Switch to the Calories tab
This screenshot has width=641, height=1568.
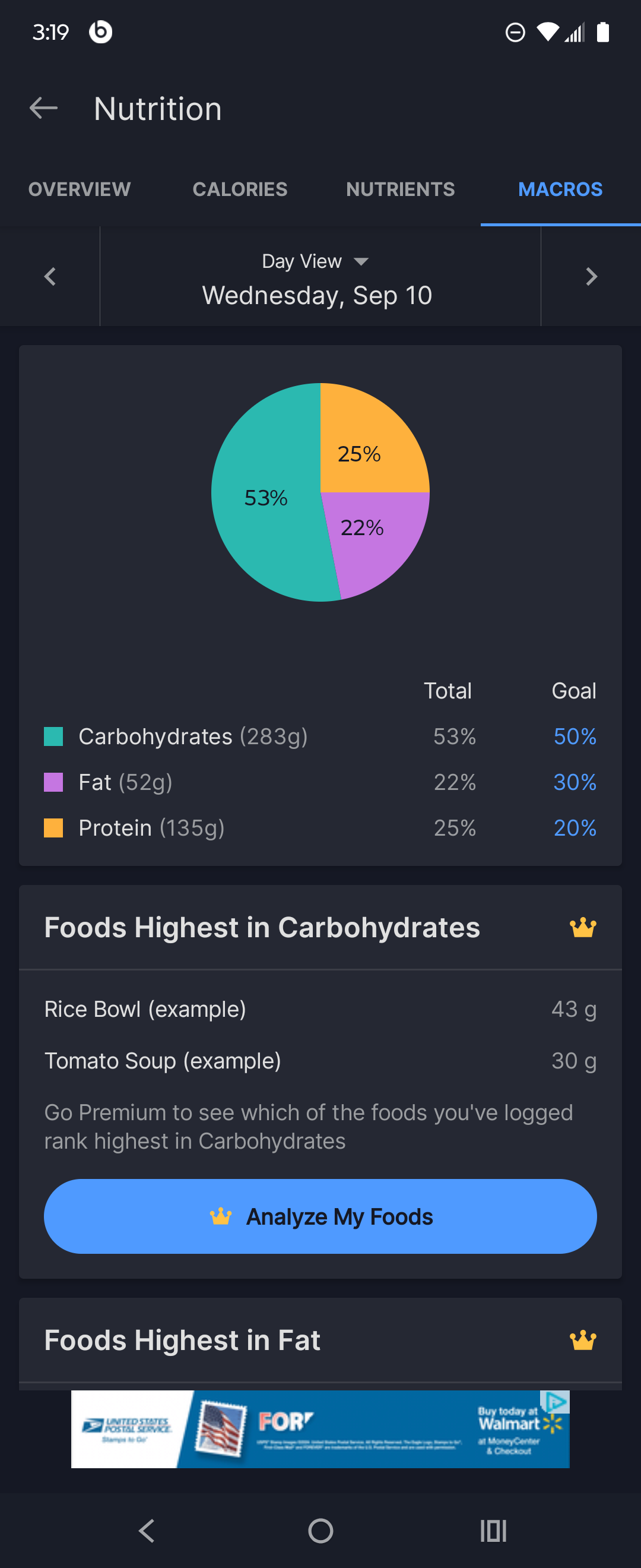tap(240, 189)
